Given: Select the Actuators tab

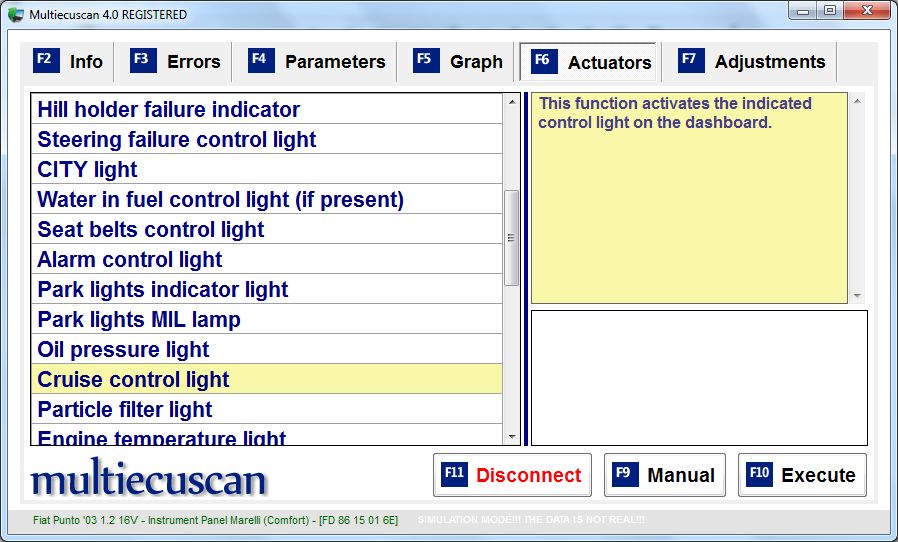Looking at the screenshot, I should click(x=588, y=61).
